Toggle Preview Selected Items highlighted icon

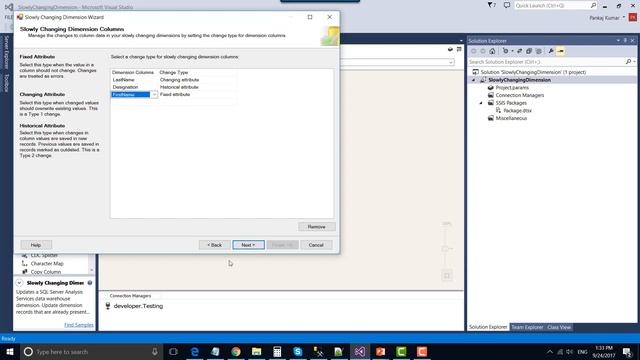560,51
